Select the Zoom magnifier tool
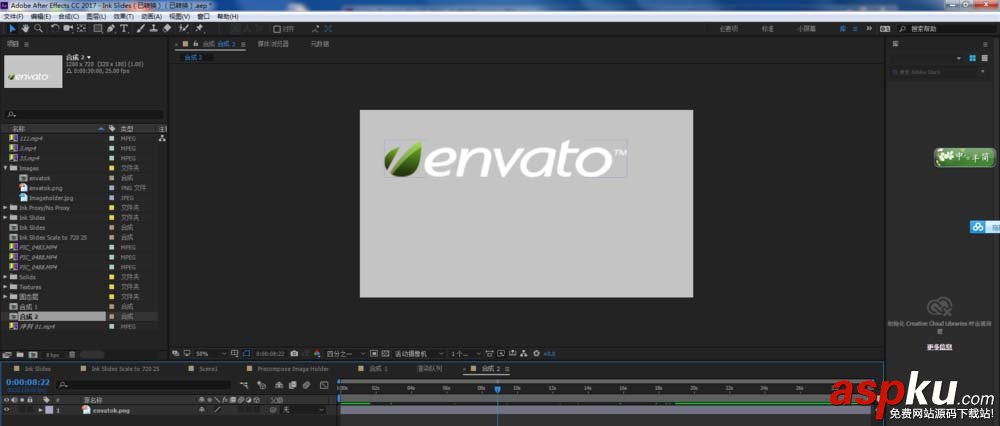The height and width of the screenshot is (426, 1000). tap(39, 29)
